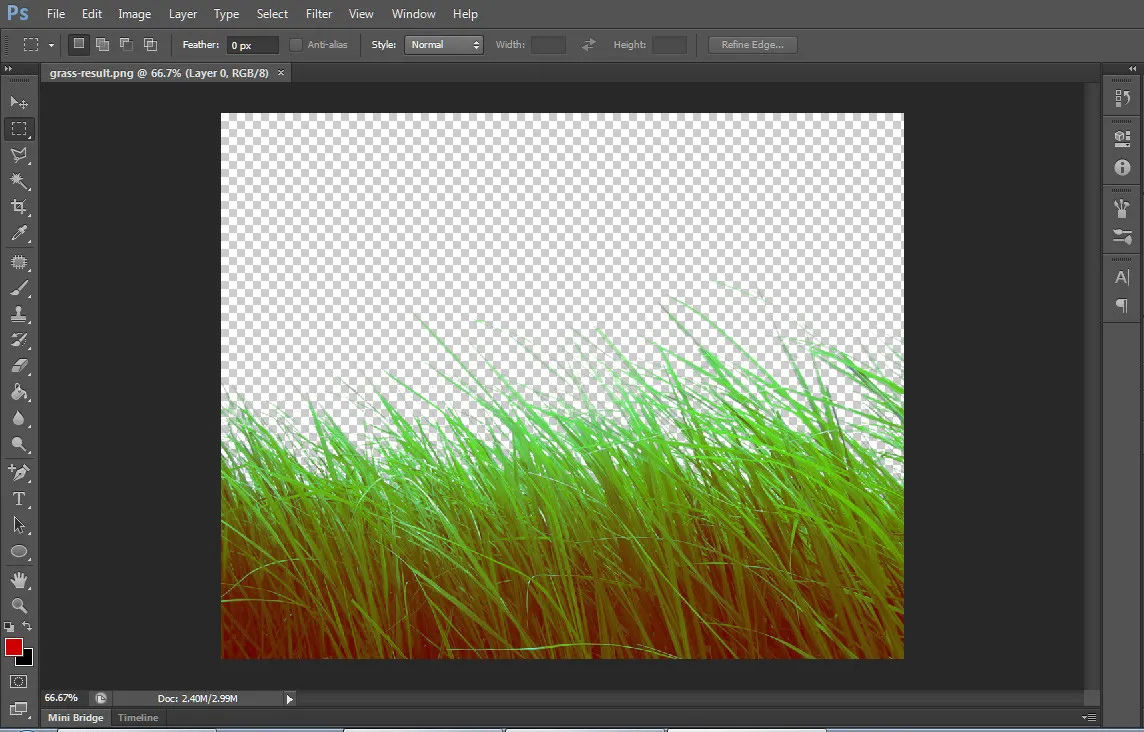Click the Refine Edge button

752,45
